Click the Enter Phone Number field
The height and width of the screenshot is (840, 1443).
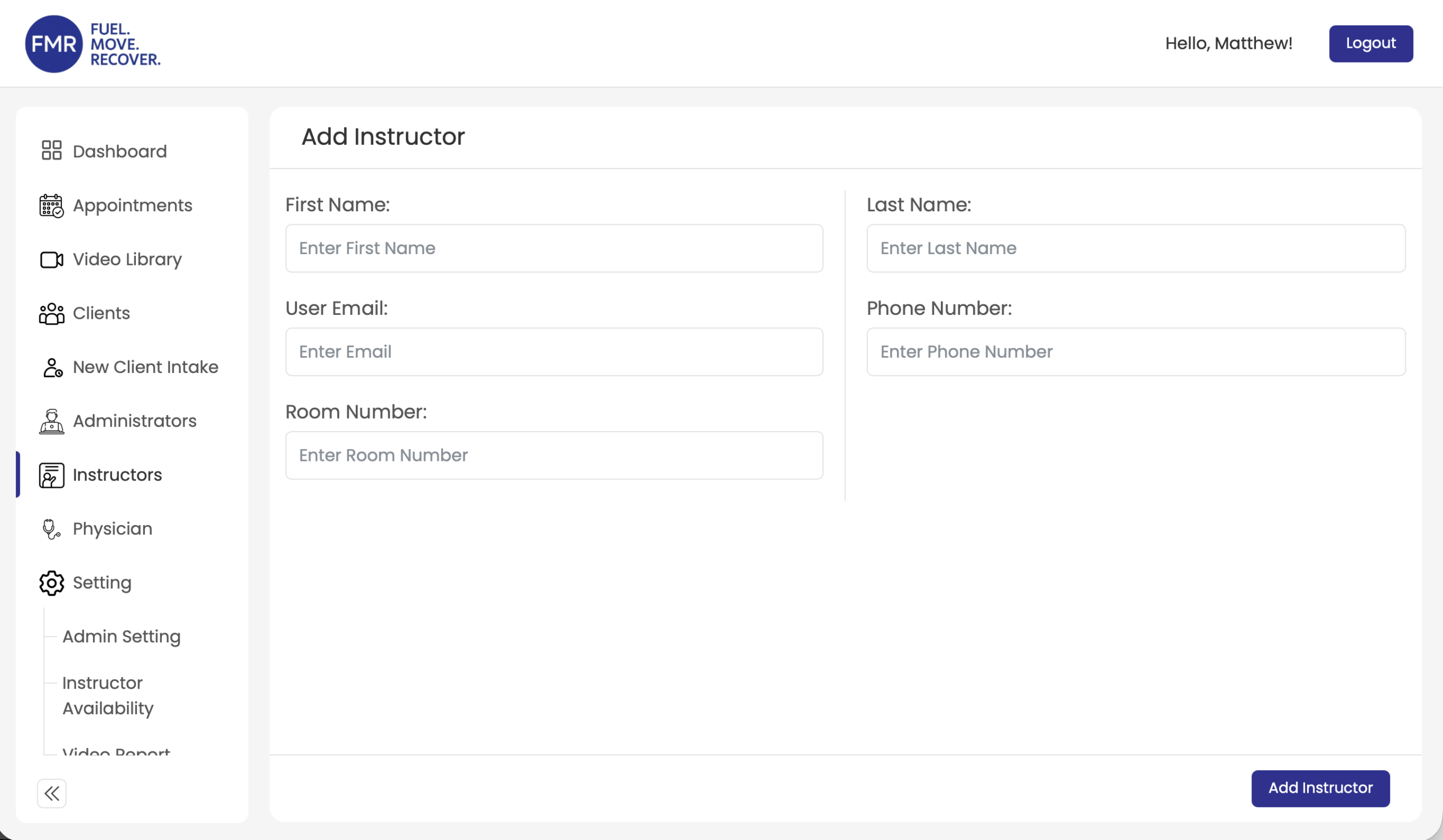coord(1135,352)
